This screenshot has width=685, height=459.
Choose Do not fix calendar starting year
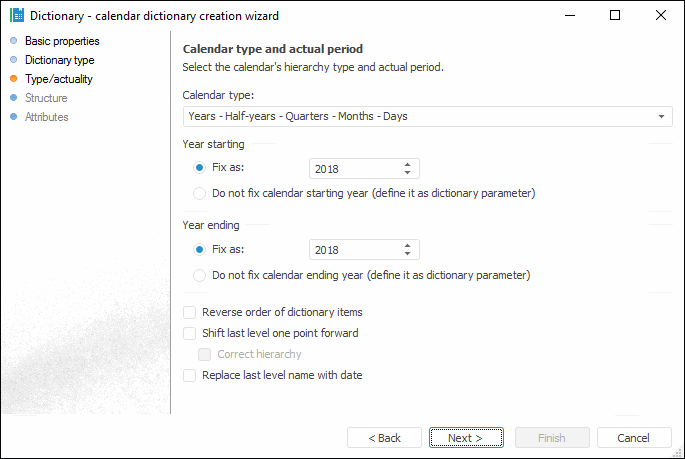pyautogui.click(x=200, y=193)
